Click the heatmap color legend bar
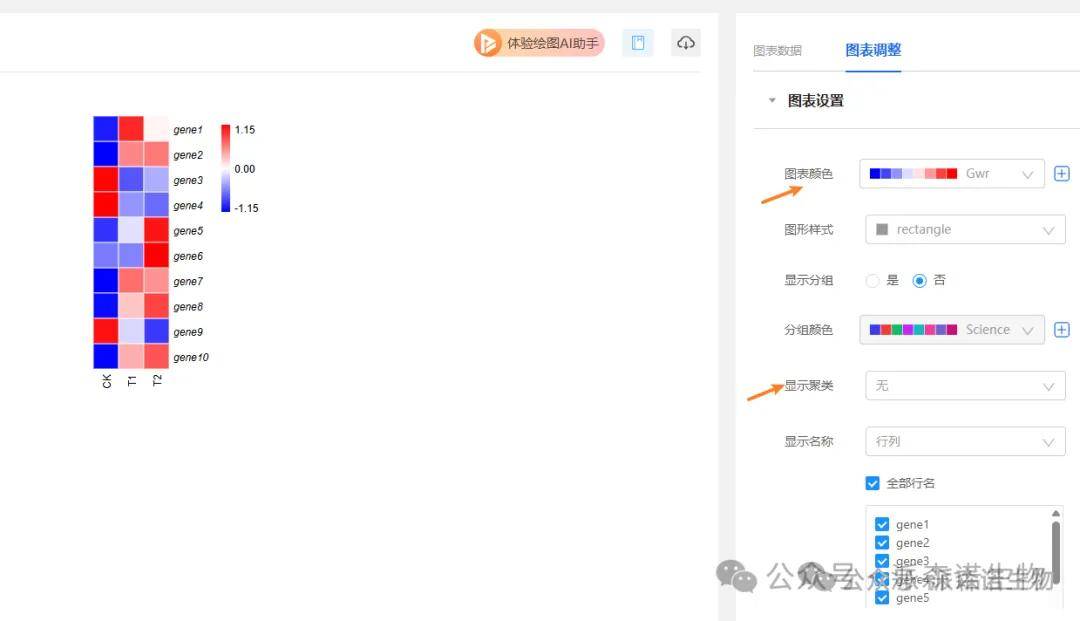Viewport: 1080px width, 621px height. (225, 168)
